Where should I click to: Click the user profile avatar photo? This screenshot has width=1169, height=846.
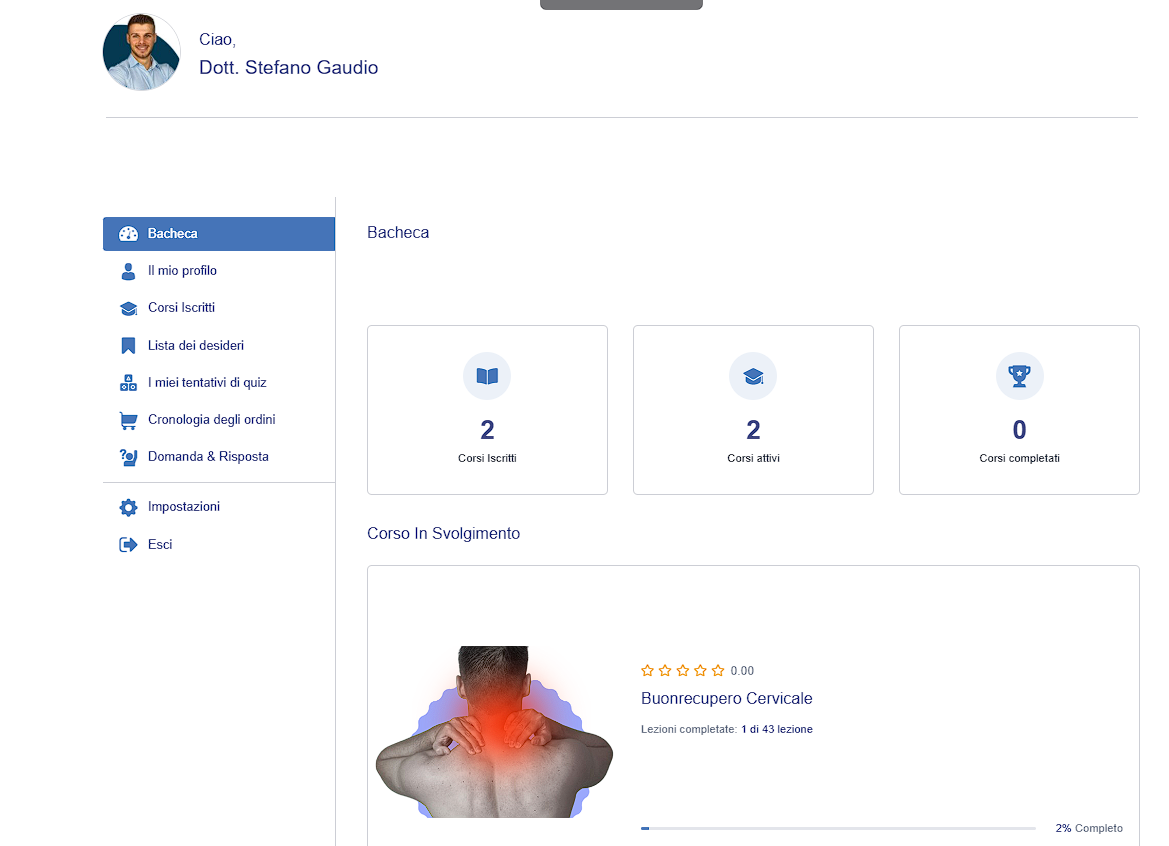[141, 52]
